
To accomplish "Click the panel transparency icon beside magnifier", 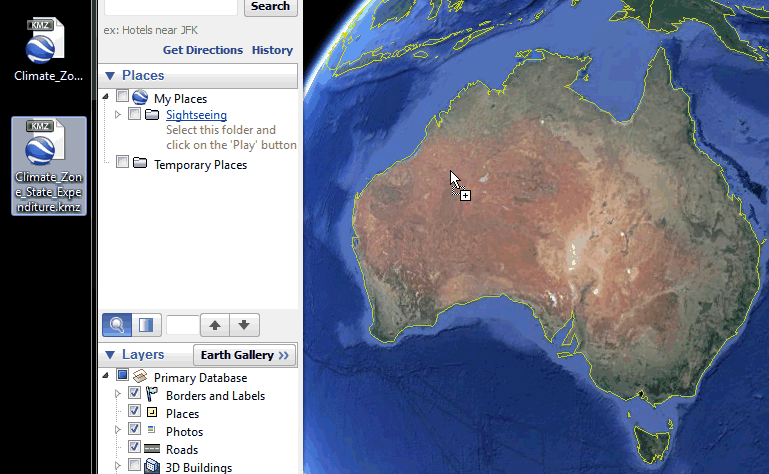I will click(x=145, y=325).
